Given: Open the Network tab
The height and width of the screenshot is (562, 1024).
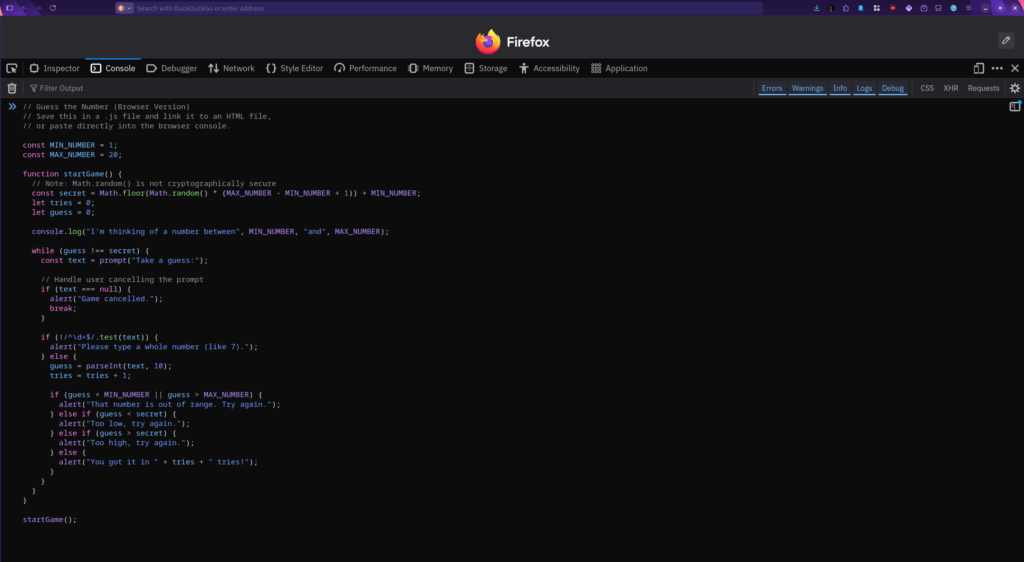Looking at the screenshot, I should click(231, 68).
